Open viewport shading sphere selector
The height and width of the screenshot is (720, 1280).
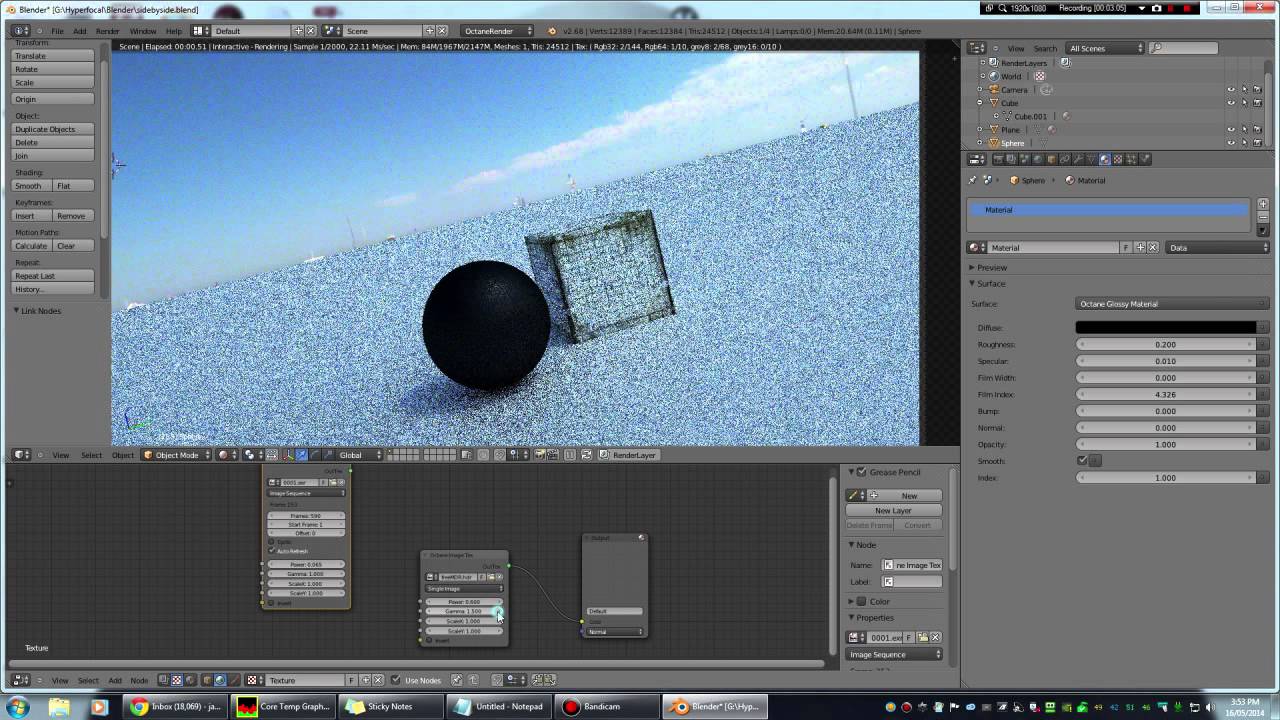[x=229, y=455]
